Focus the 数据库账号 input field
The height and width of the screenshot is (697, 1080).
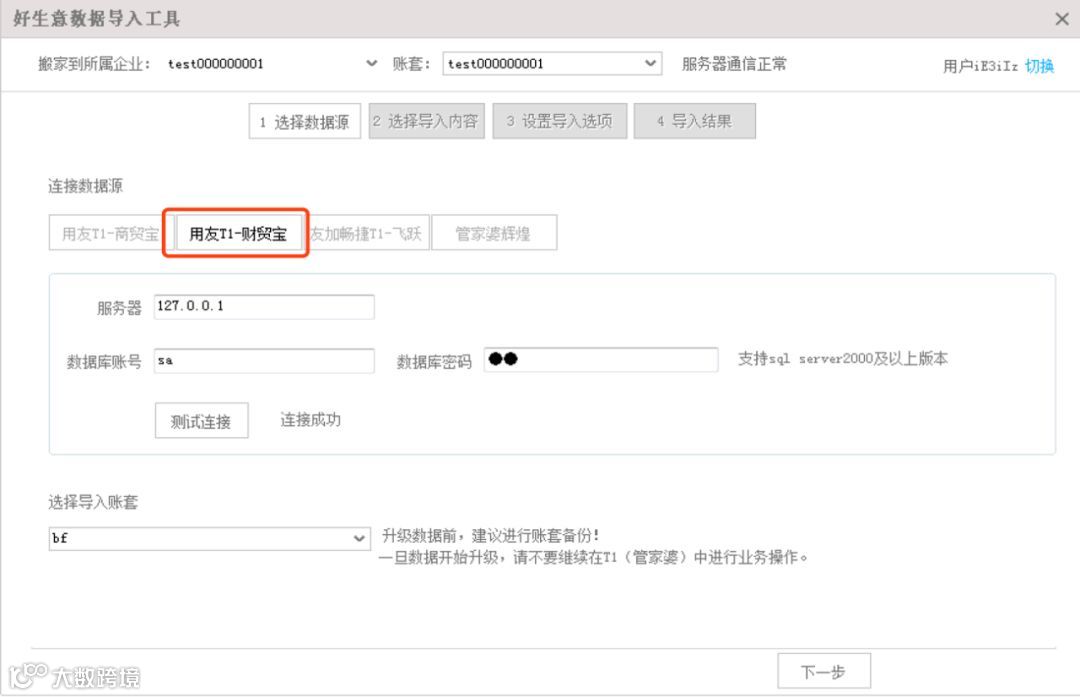(264, 361)
